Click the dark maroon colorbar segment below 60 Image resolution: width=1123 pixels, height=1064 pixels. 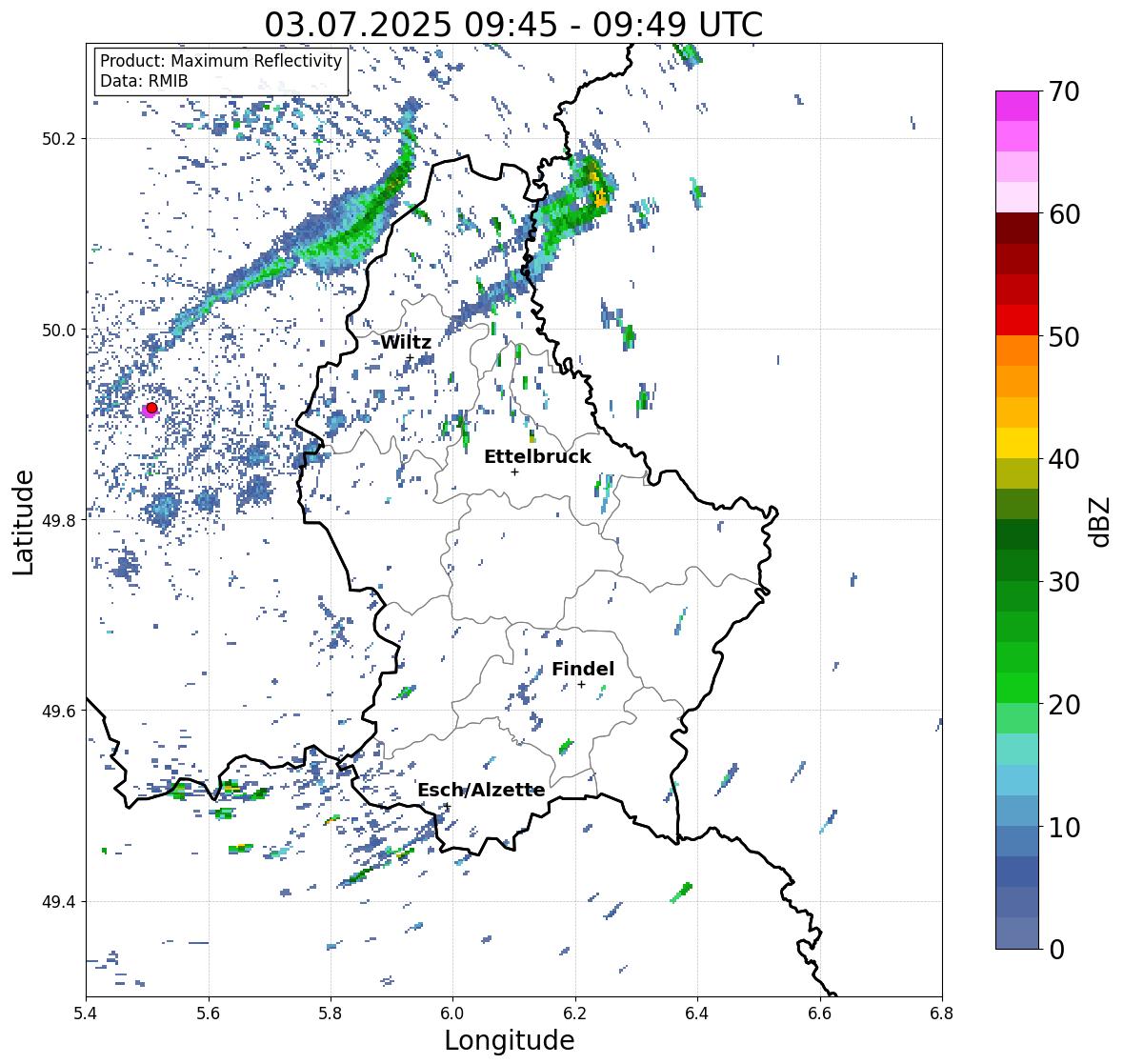click(x=1017, y=229)
